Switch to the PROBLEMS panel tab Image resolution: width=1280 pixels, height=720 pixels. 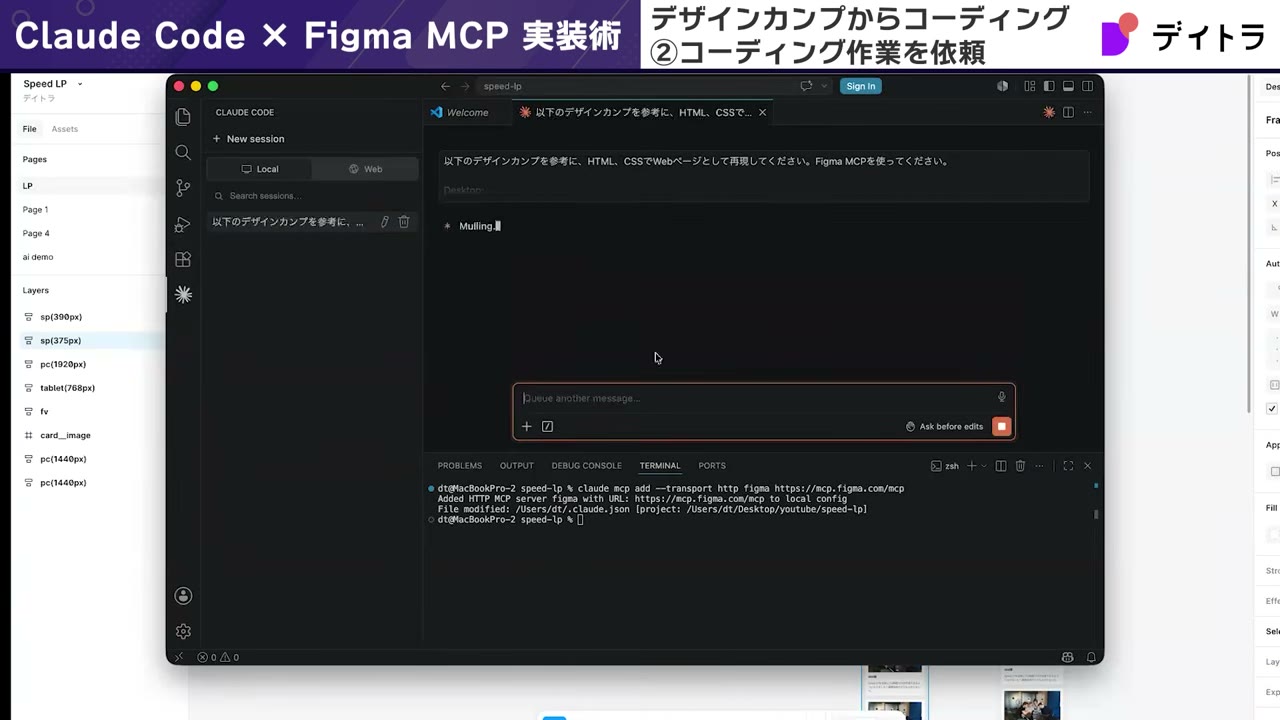(x=460, y=466)
